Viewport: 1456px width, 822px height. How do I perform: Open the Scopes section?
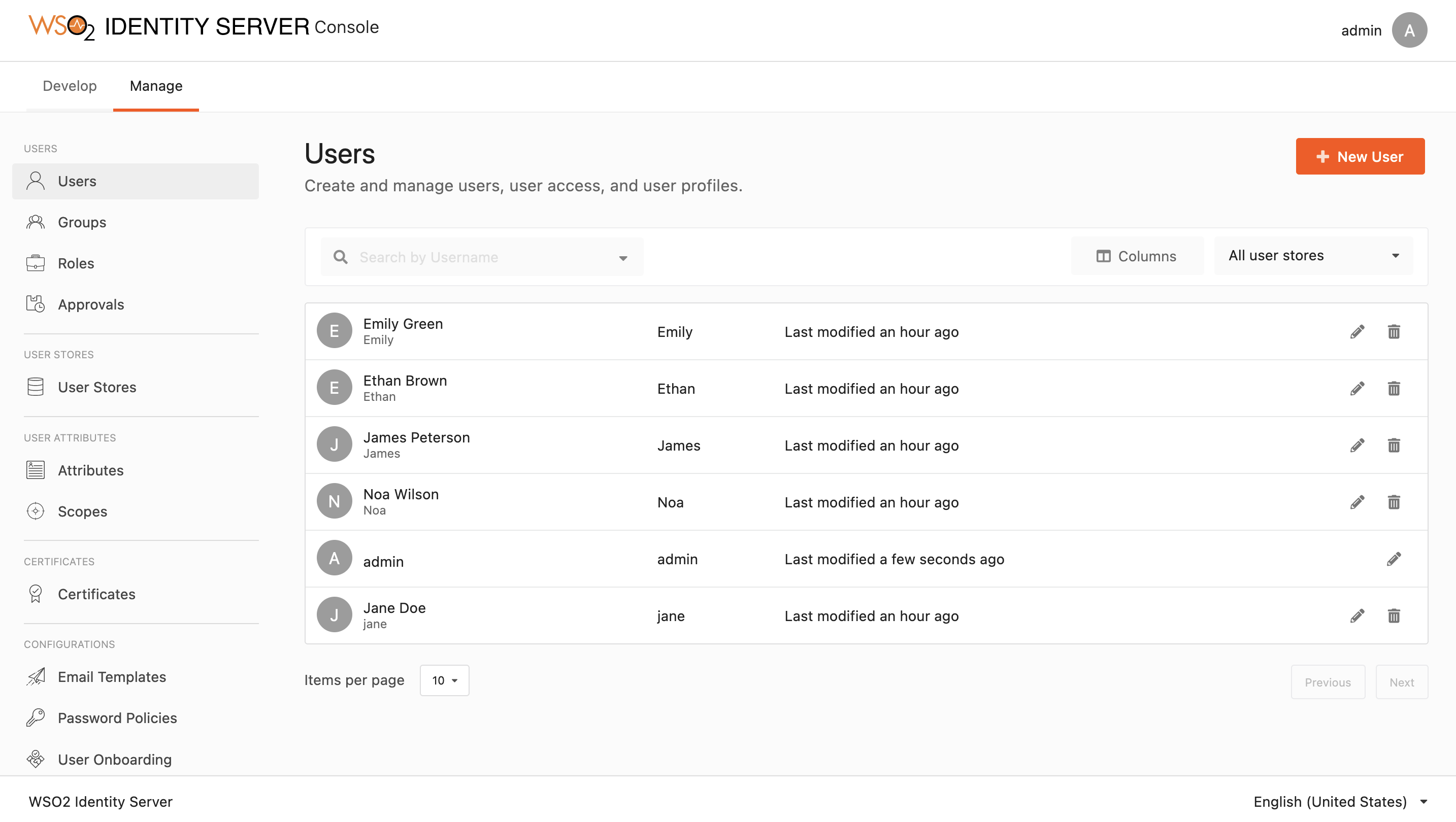pos(83,511)
